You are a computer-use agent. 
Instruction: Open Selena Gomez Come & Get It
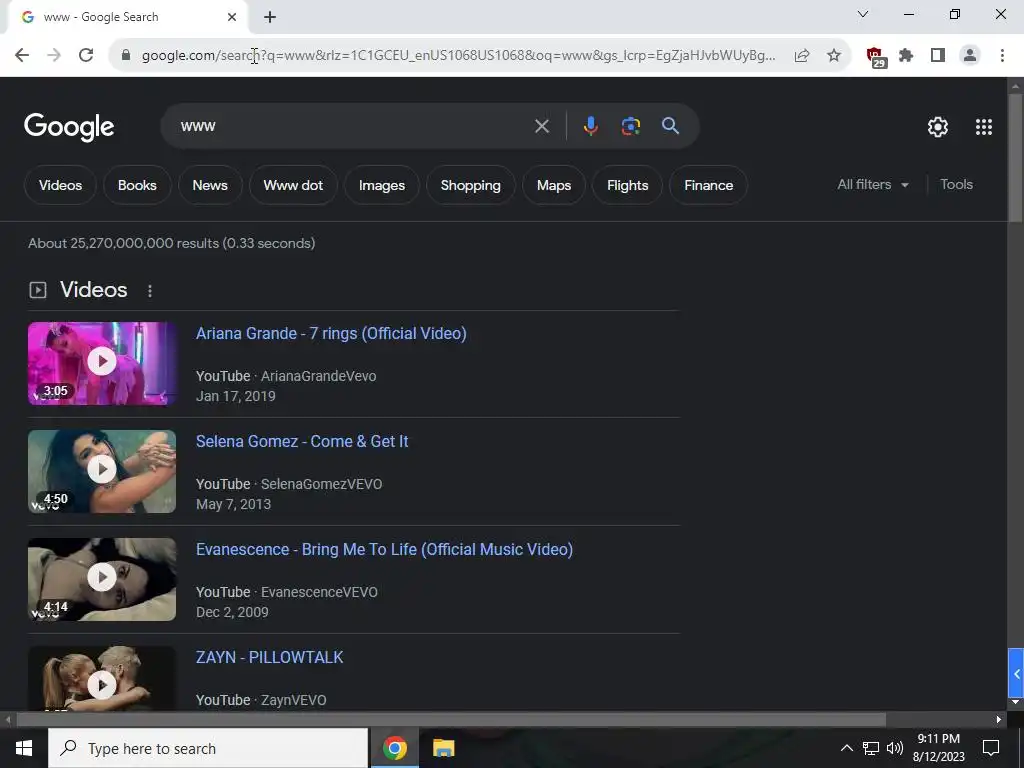click(302, 441)
